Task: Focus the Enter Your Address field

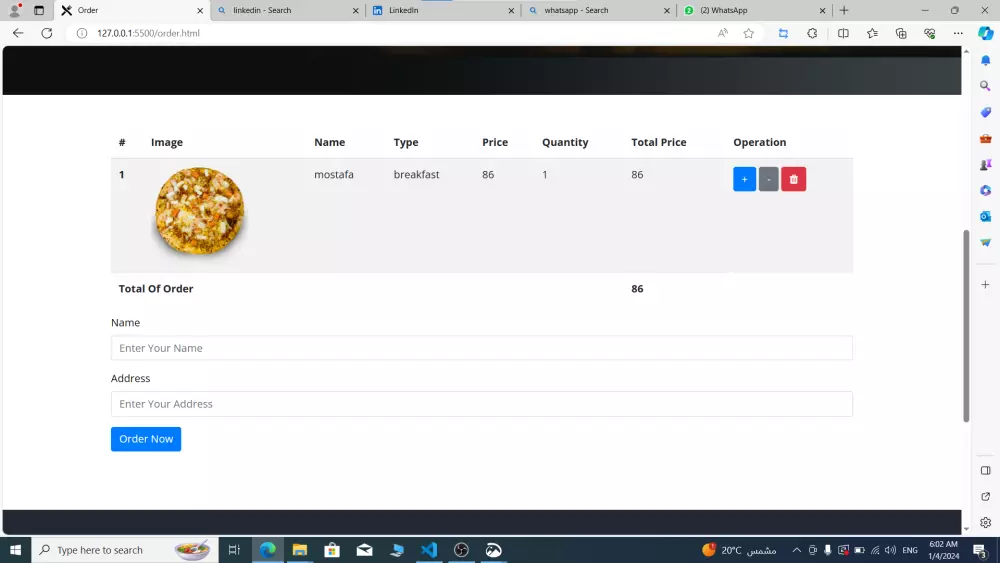Action: point(482,404)
